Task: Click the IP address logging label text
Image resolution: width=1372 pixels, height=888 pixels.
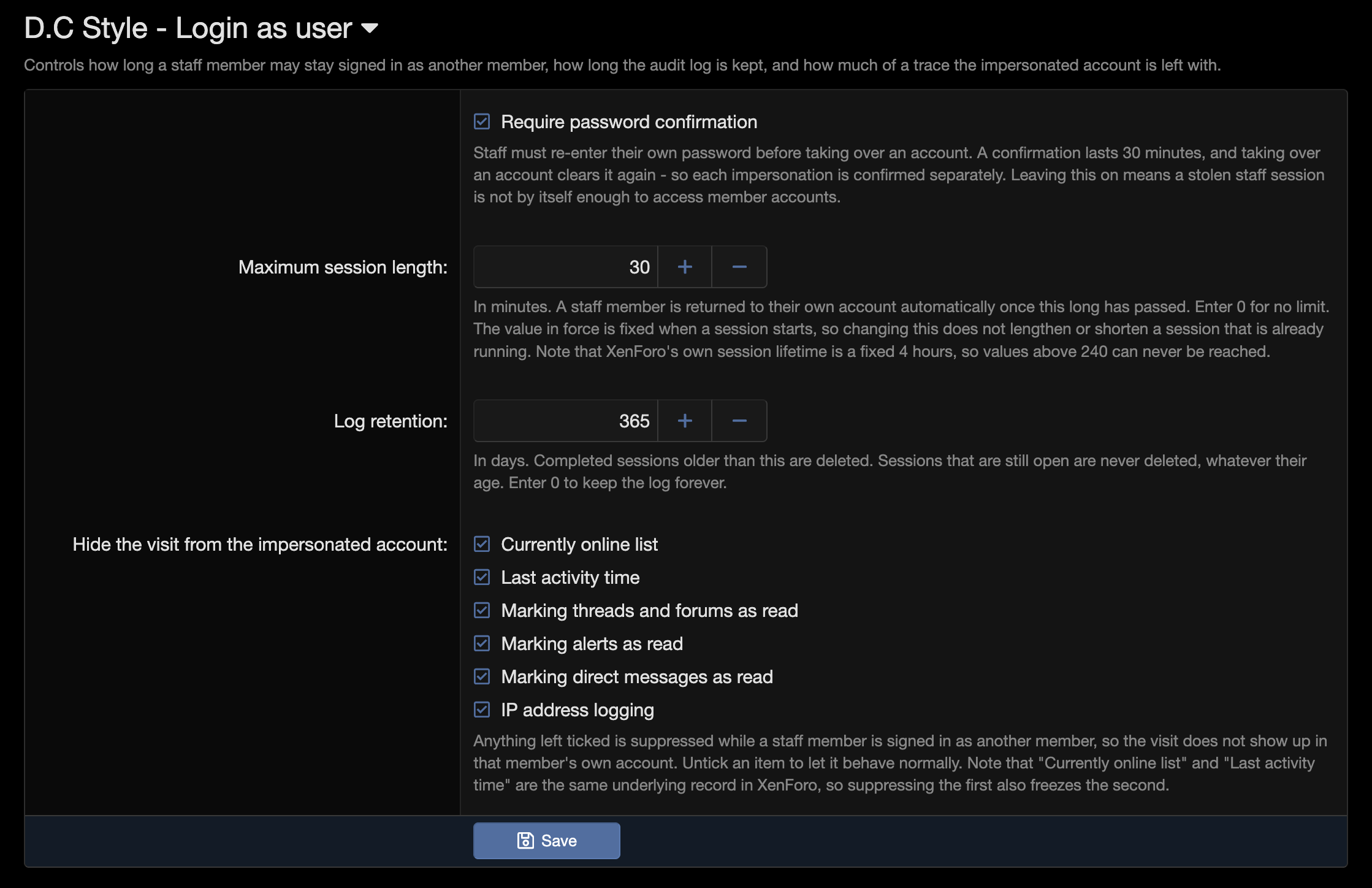Action: [x=577, y=710]
